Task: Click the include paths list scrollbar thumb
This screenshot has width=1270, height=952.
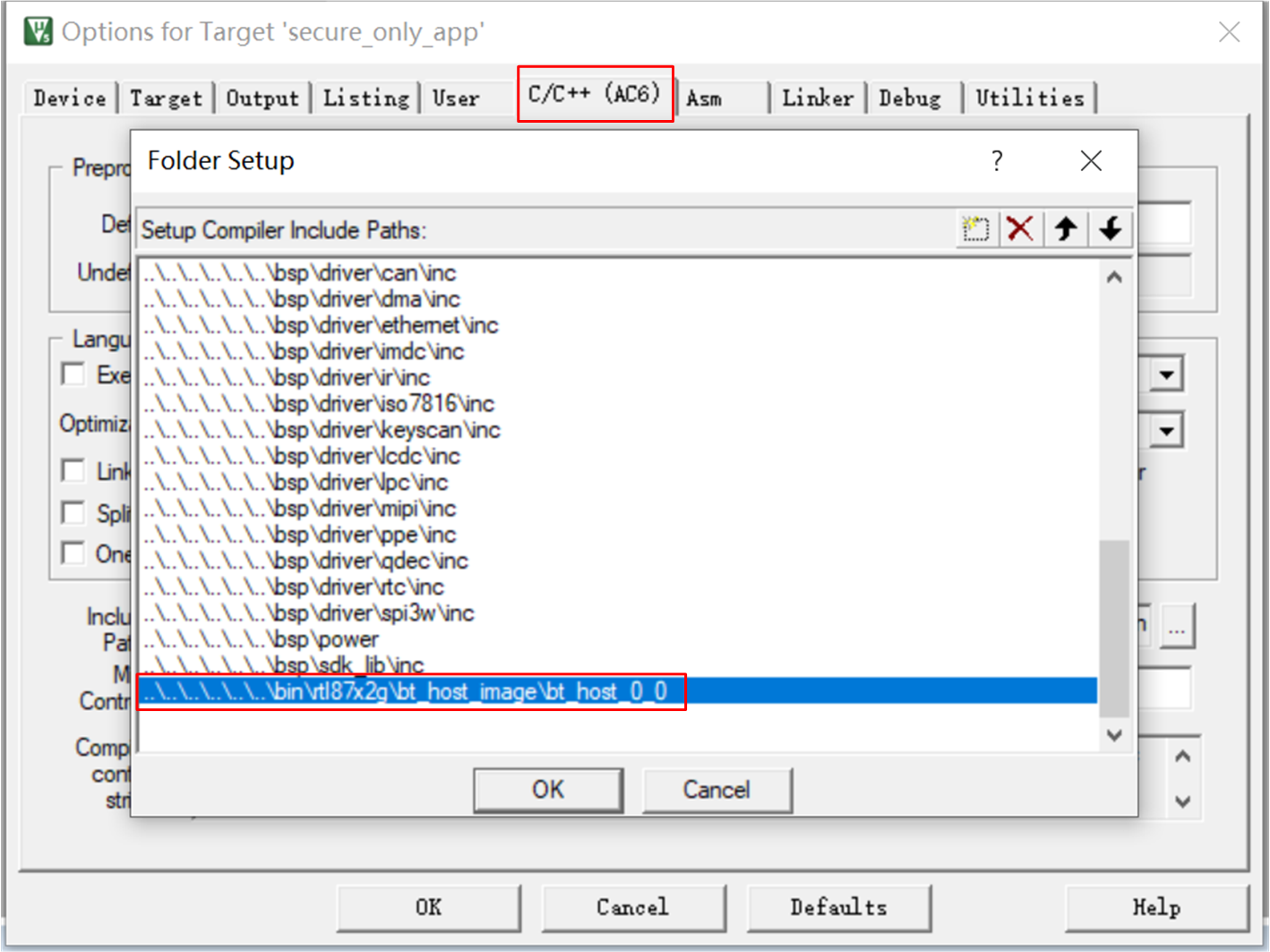Action: 1114,627
